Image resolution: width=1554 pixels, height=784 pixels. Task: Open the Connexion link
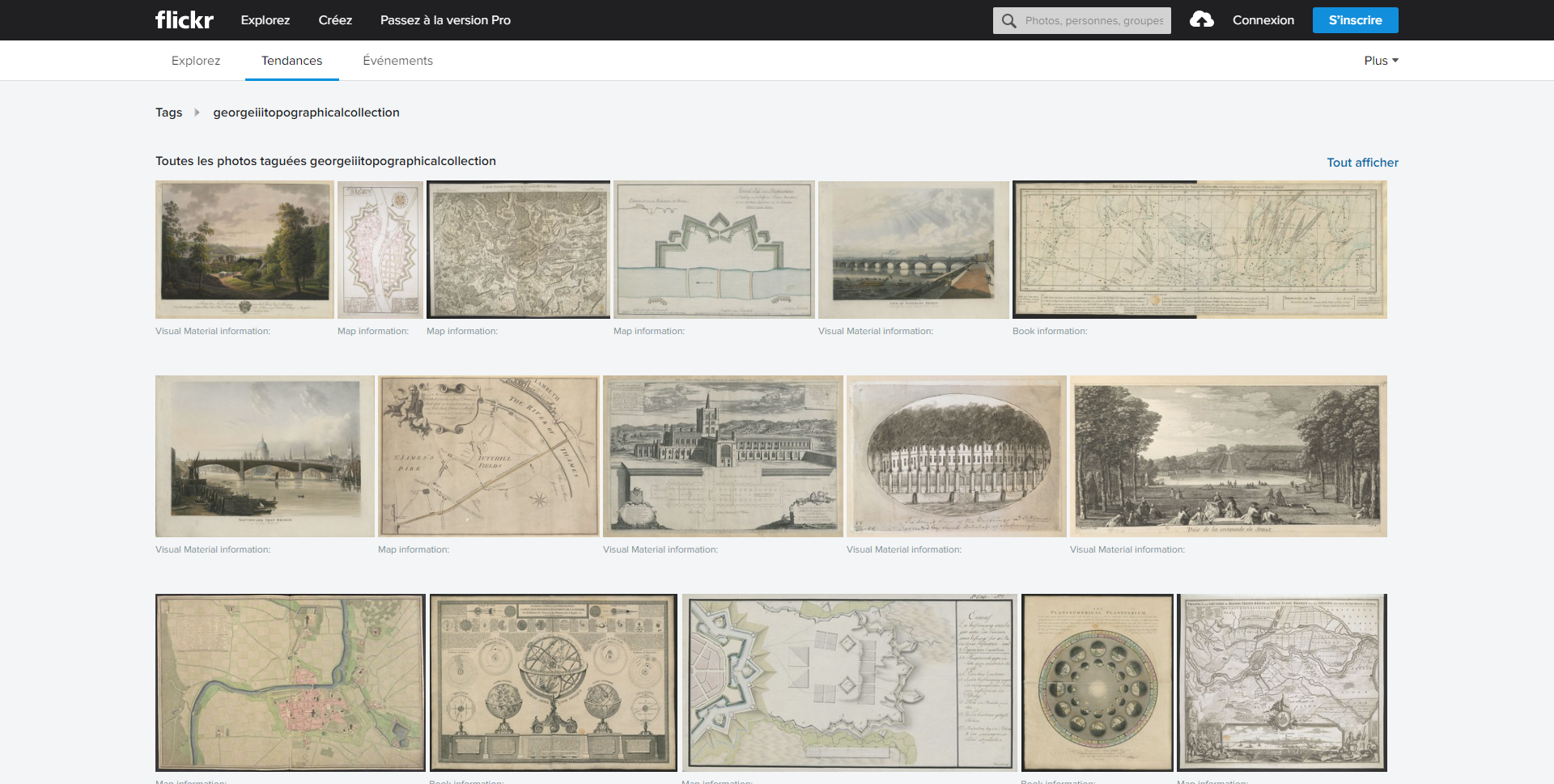tap(1263, 19)
